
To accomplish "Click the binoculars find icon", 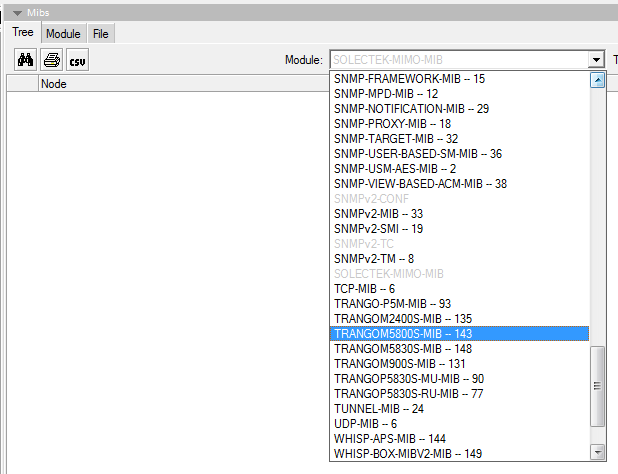I will click(26, 60).
